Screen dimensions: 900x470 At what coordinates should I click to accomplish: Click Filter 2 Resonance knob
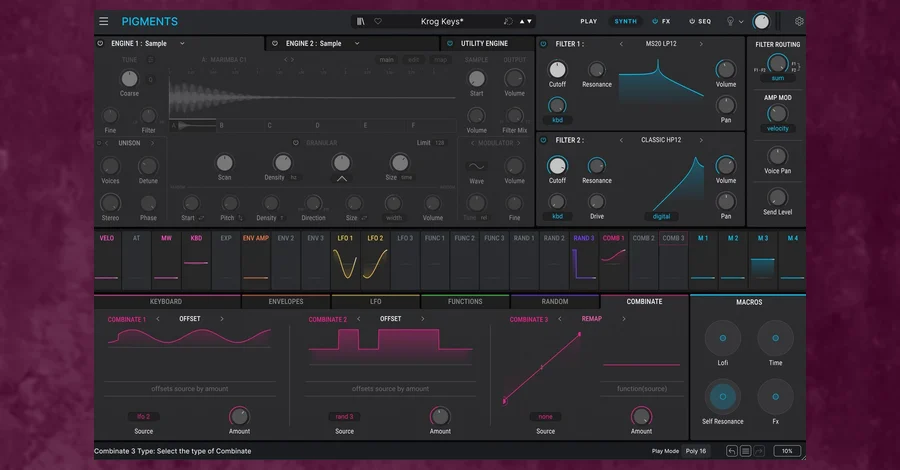point(596,166)
